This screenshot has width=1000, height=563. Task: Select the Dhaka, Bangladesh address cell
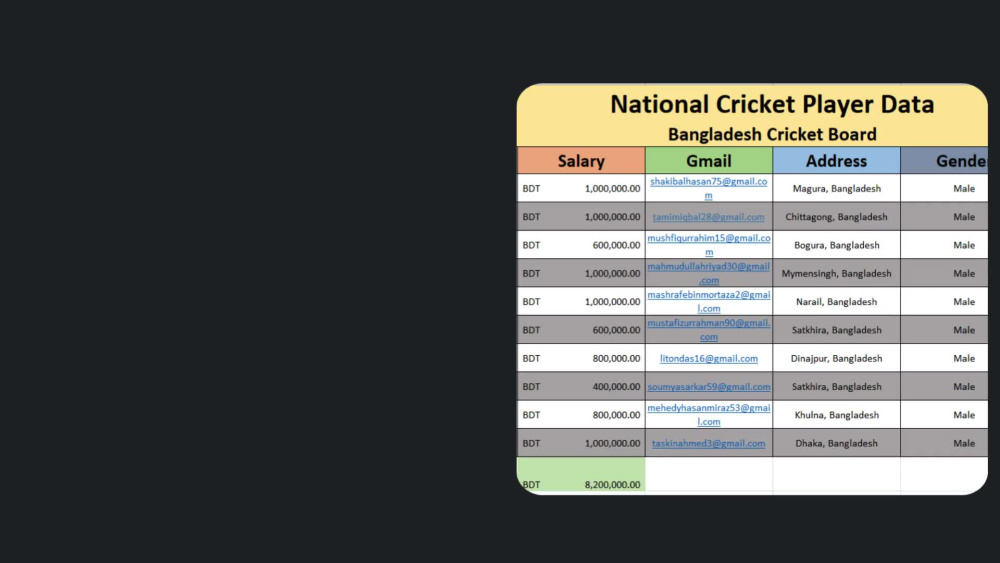pos(836,443)
